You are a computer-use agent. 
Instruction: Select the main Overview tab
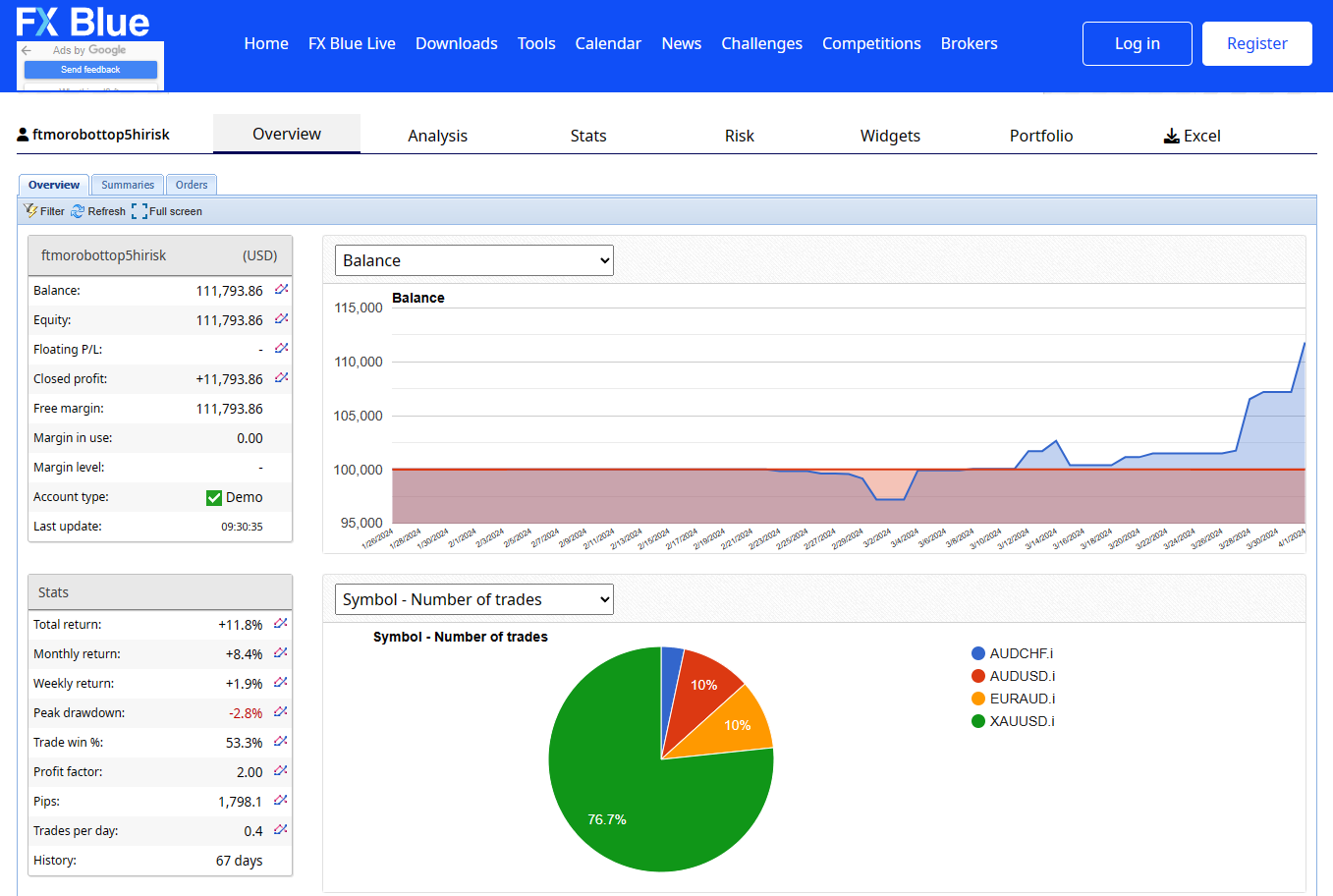[x=287, y=134]
